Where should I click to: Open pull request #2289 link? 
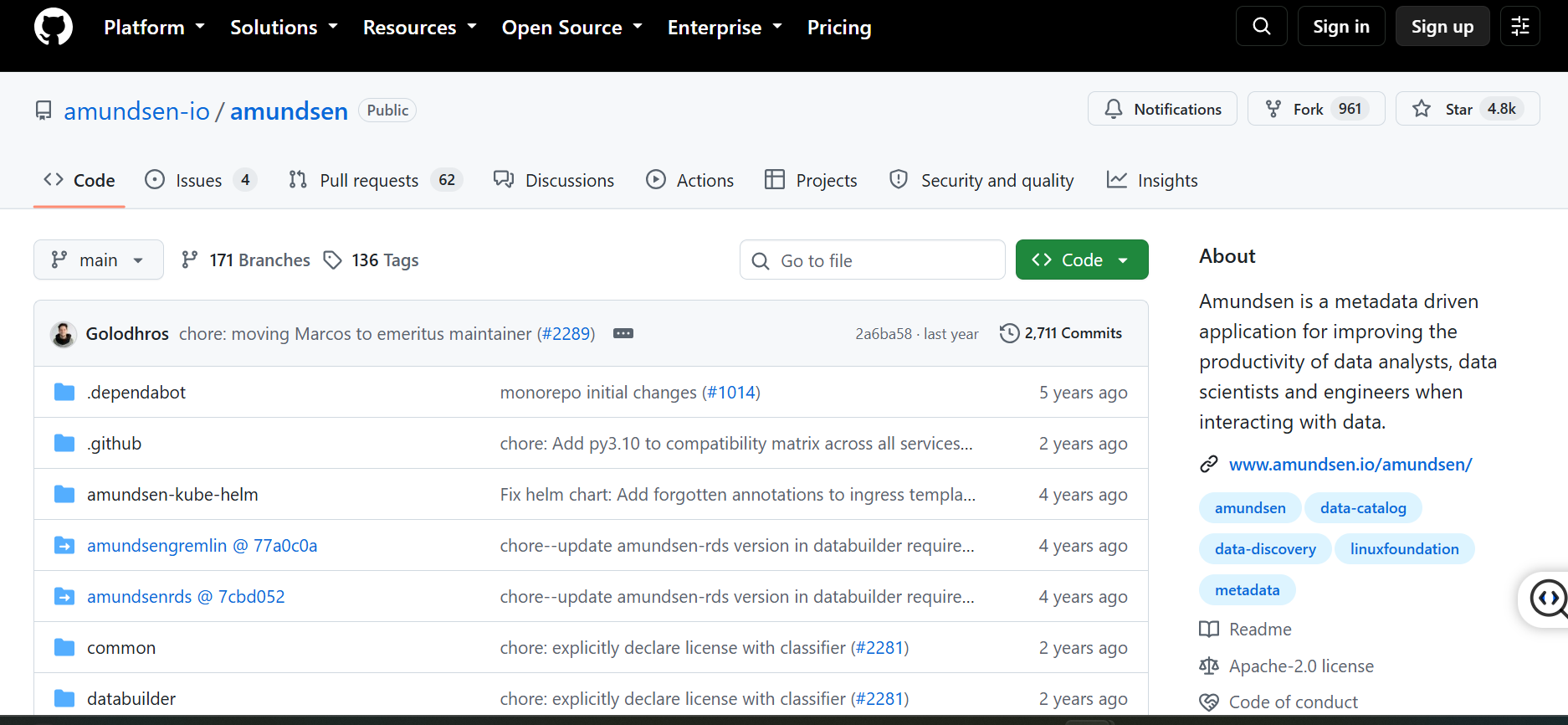[566, 333]
